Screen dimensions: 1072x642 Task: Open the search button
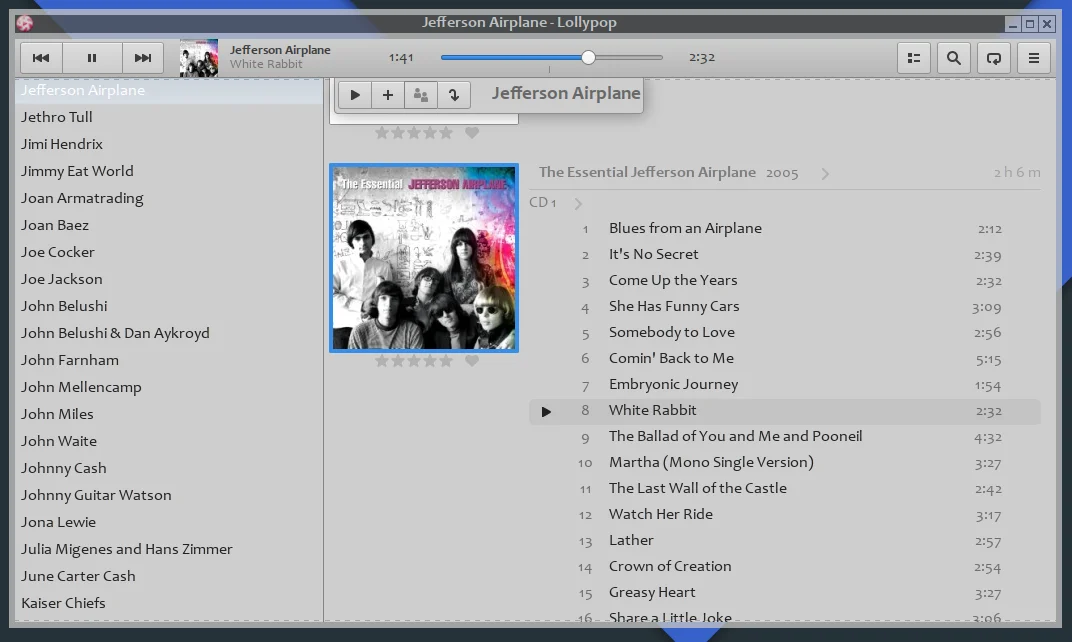[x=954, y=58]
